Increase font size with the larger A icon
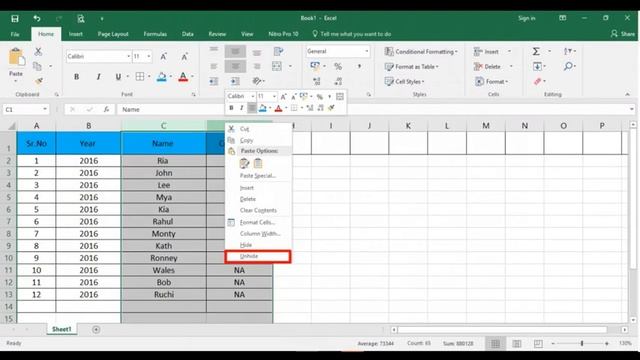The height and width of the screenshot is (360, 640). [x=163, y=56]
